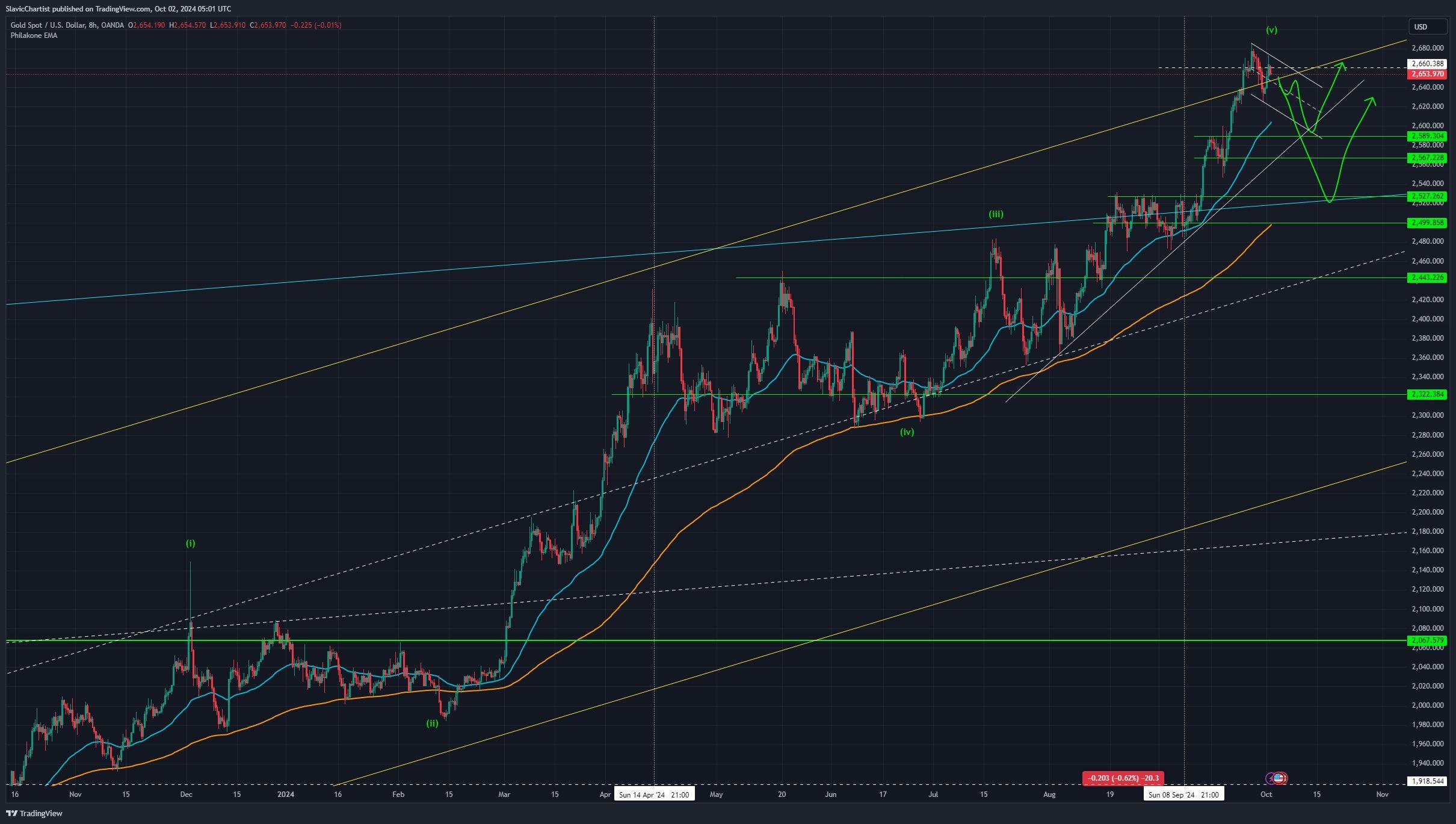The height and width of the screenshot is (824, 1456).
Task: Click the date label Sun 08 Sep '24 21:00
Action: [x=1183, y=795]
